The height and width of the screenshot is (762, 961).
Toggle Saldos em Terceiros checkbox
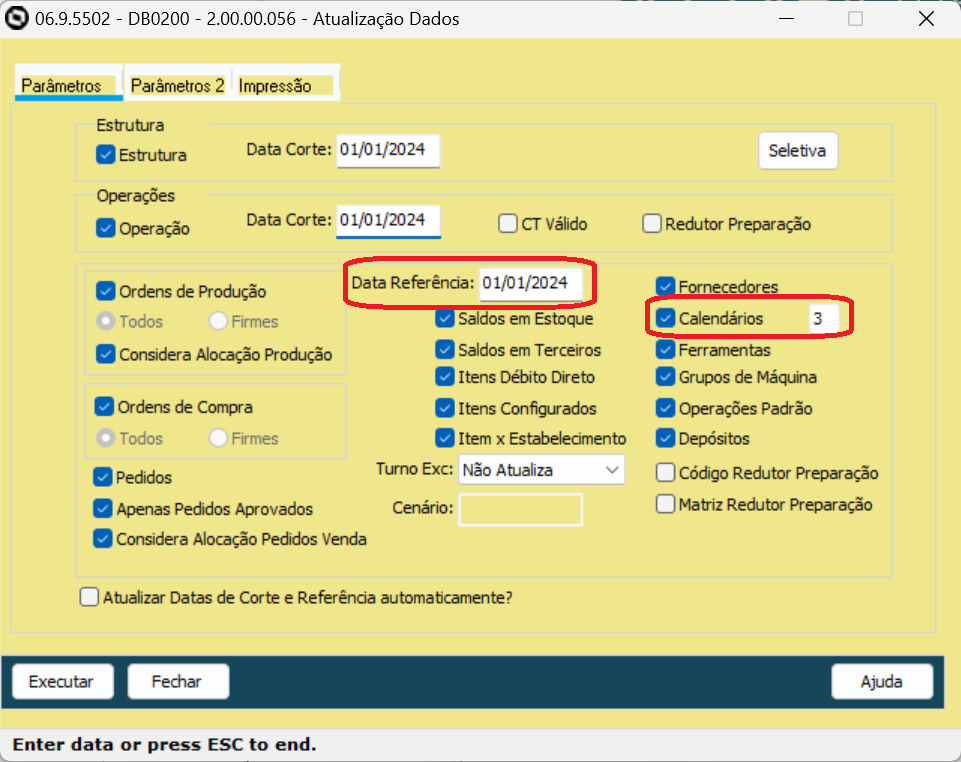[x=444, y=349]
